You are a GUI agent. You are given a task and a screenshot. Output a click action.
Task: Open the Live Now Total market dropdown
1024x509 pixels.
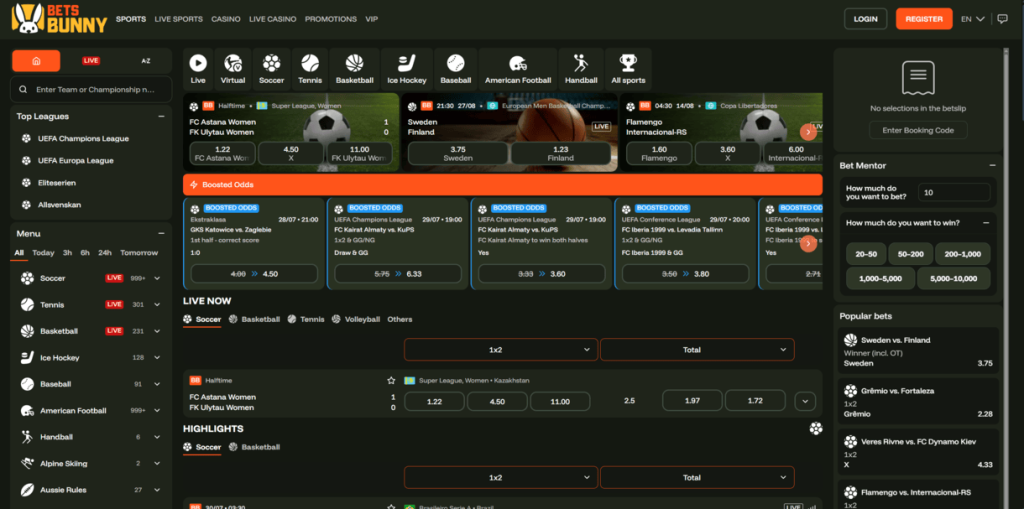[x=697, y=350]
